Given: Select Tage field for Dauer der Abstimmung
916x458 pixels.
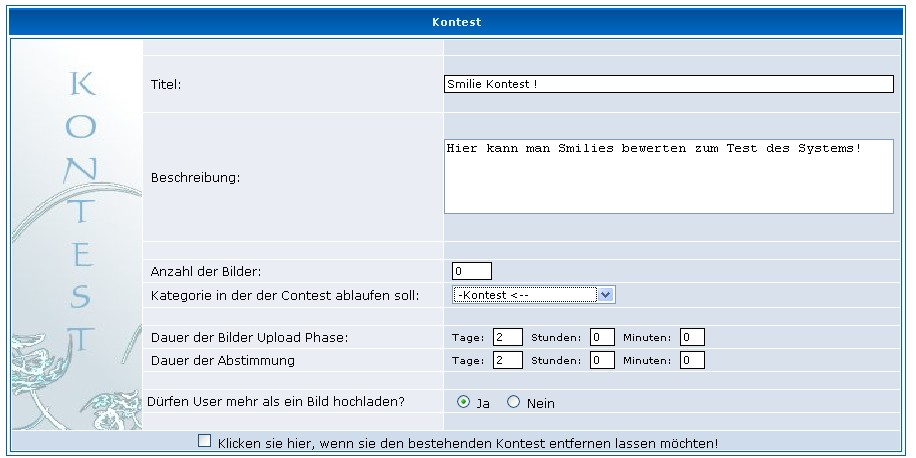Looking at the screenshot, I should (x=507, y=360).
